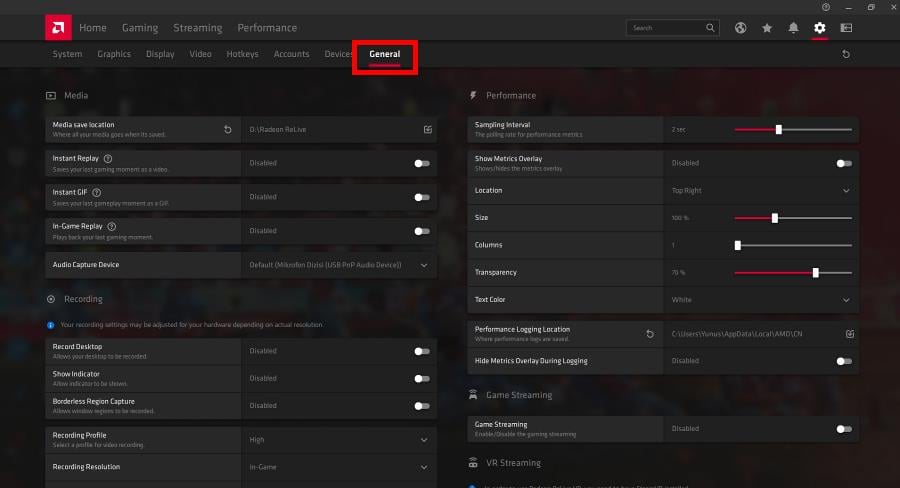Viewport: 900px width, 488px height.
Task: Enable Show Metrics Overlay switch
Action: (x=844, y=163)
